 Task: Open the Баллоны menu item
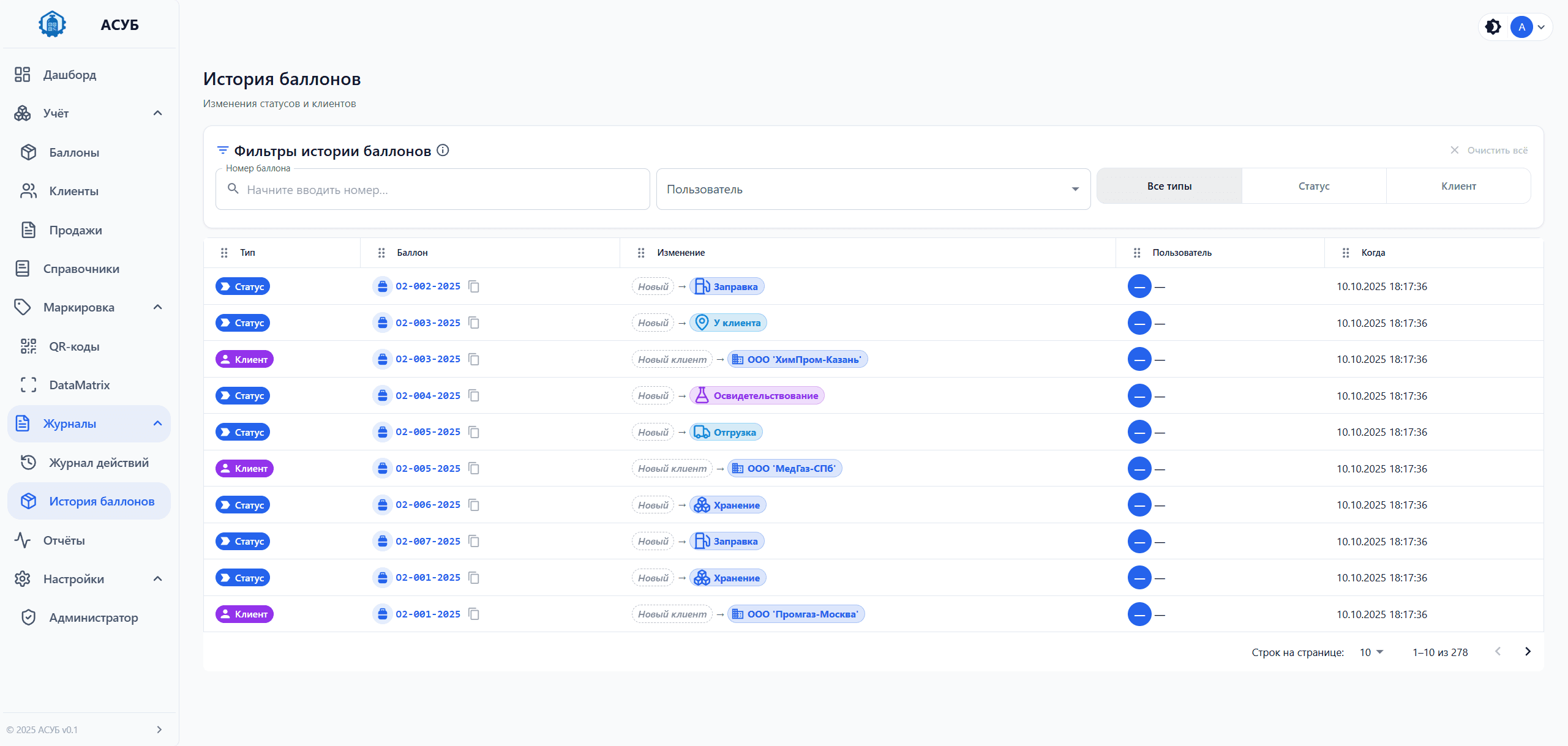click(x=74, y=152)
